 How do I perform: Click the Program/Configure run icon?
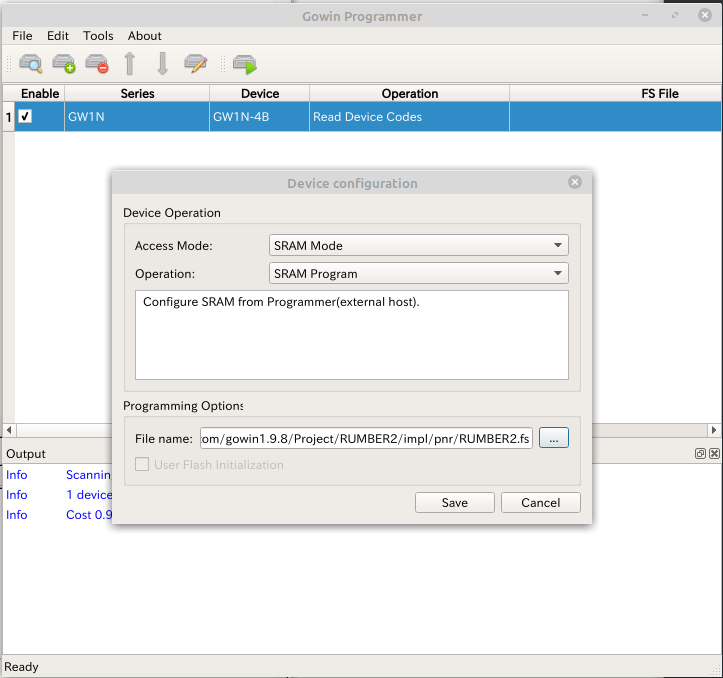pos(245,64)
